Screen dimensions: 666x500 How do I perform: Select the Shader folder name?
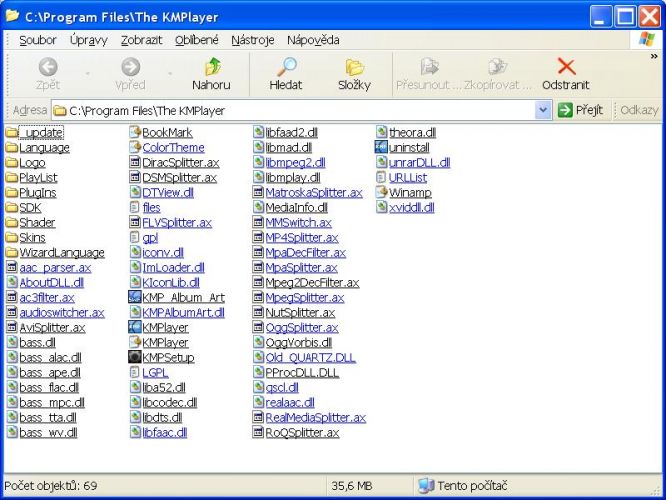tap(37, 223)
